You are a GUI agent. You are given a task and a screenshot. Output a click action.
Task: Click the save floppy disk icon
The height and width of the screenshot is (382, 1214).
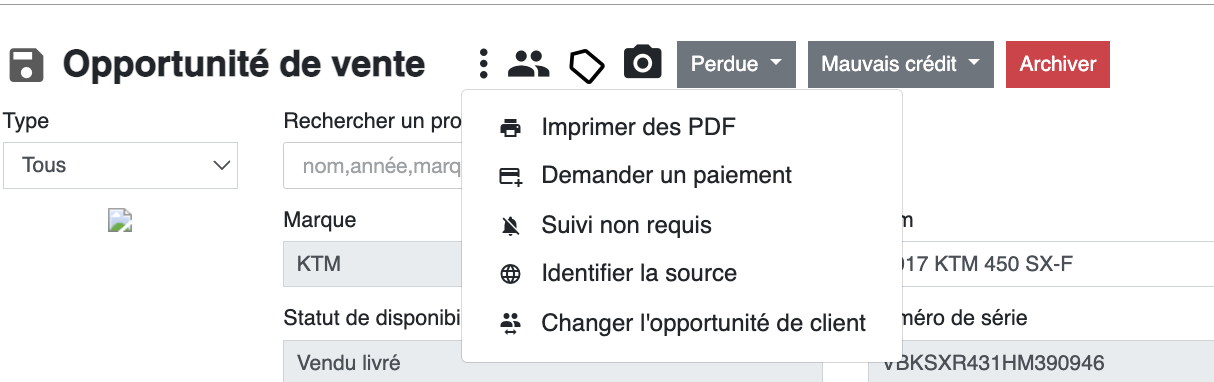pos(27,65)
